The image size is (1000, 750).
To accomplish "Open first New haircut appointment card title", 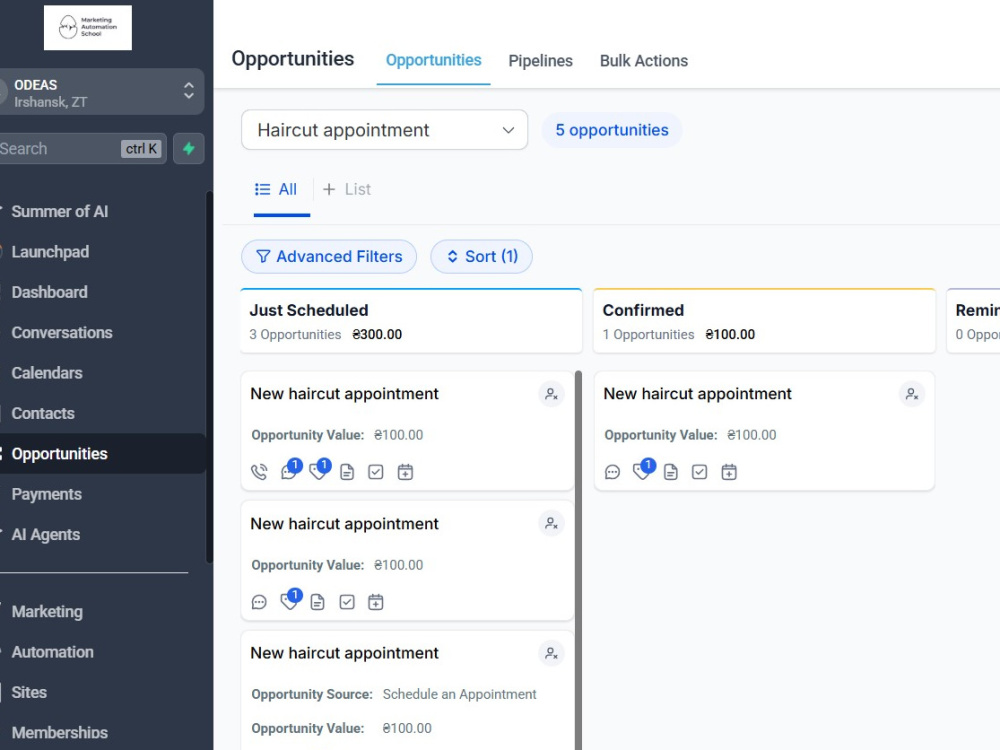I will pyautogui.click(x=344, y=394).
